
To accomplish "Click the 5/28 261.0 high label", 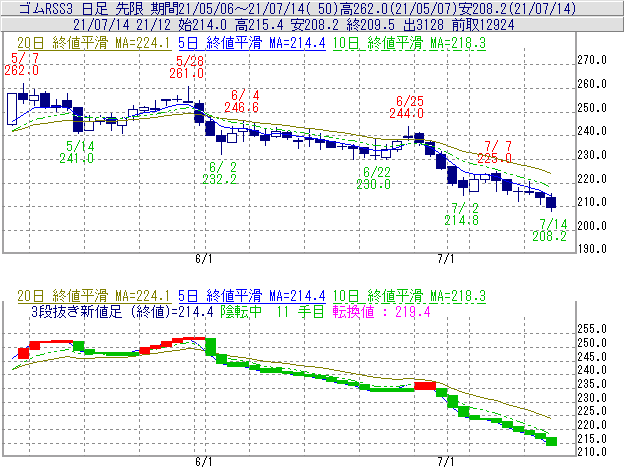I will click(187, 67).
